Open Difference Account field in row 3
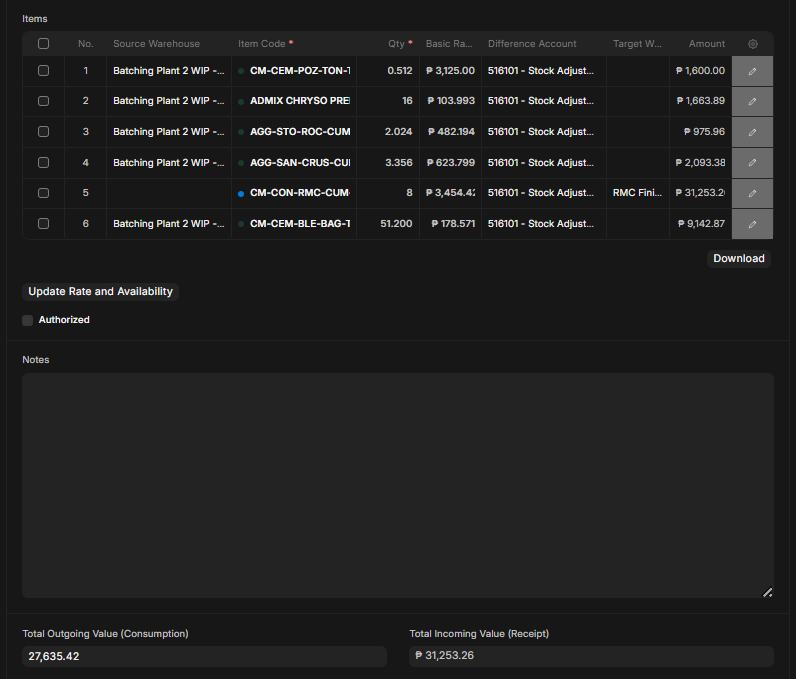Screen dimensions: 796x679 coord(541,132)
